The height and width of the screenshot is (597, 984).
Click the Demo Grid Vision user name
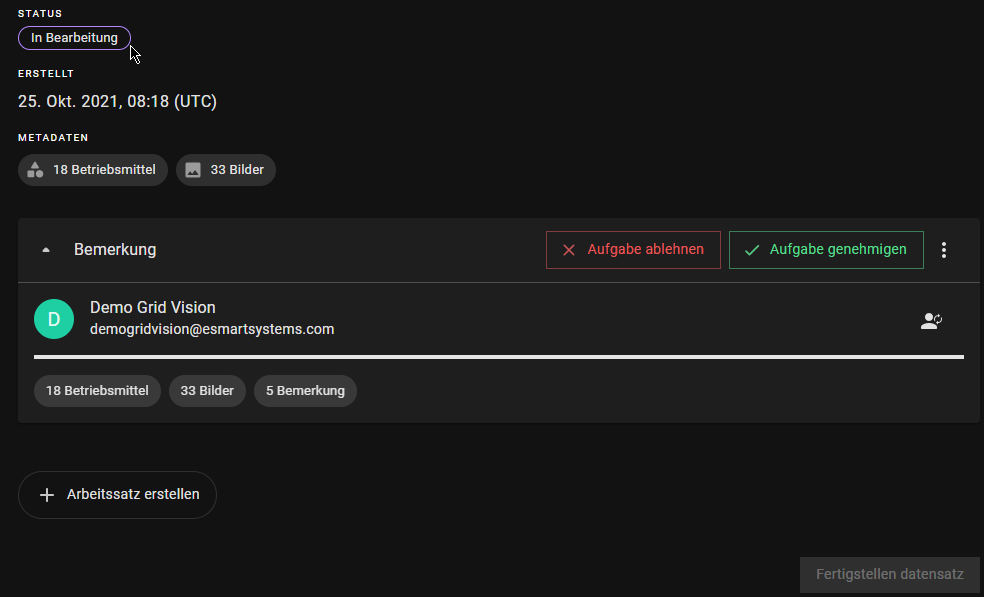coord(152,307)
